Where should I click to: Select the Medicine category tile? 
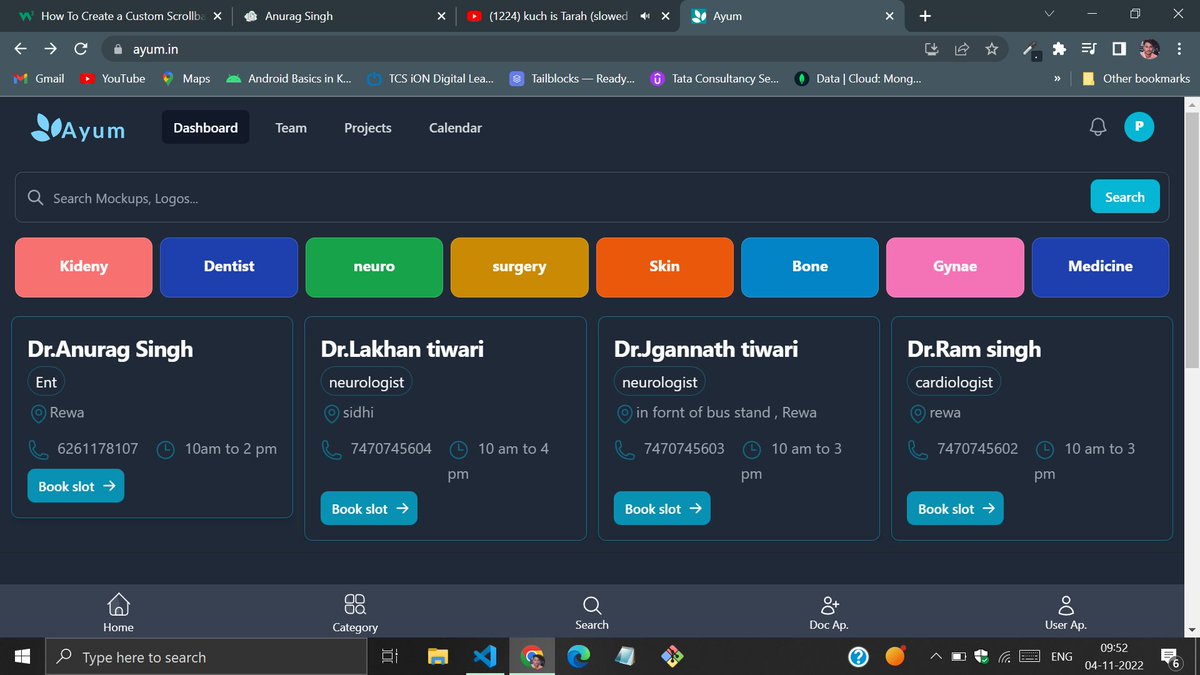tap(1100, 267)
